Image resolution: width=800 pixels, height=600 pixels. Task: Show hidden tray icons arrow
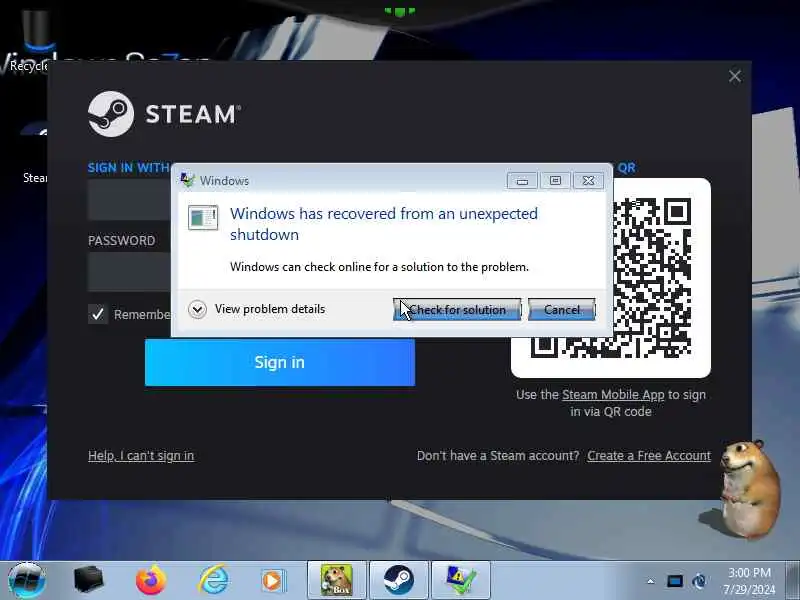[651, 581]
